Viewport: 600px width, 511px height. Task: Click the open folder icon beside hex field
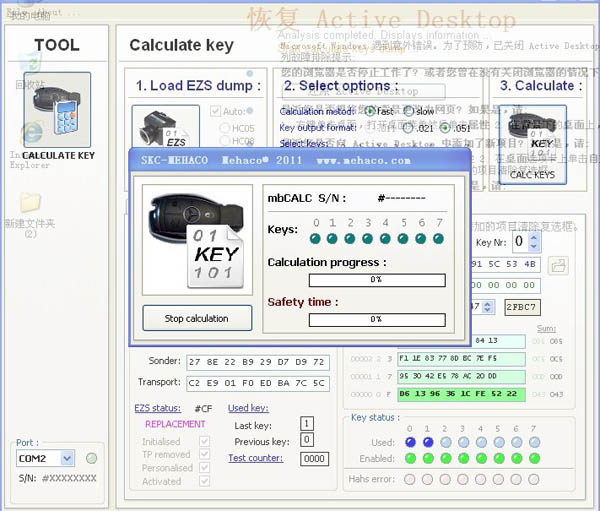(x=558, y=266)
